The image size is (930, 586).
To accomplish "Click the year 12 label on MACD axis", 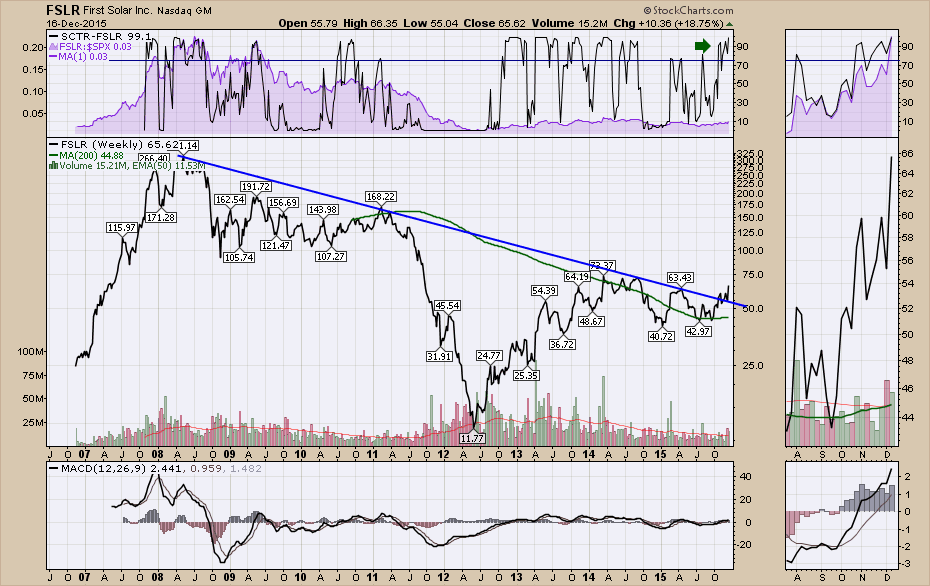I will coord(445,577).
